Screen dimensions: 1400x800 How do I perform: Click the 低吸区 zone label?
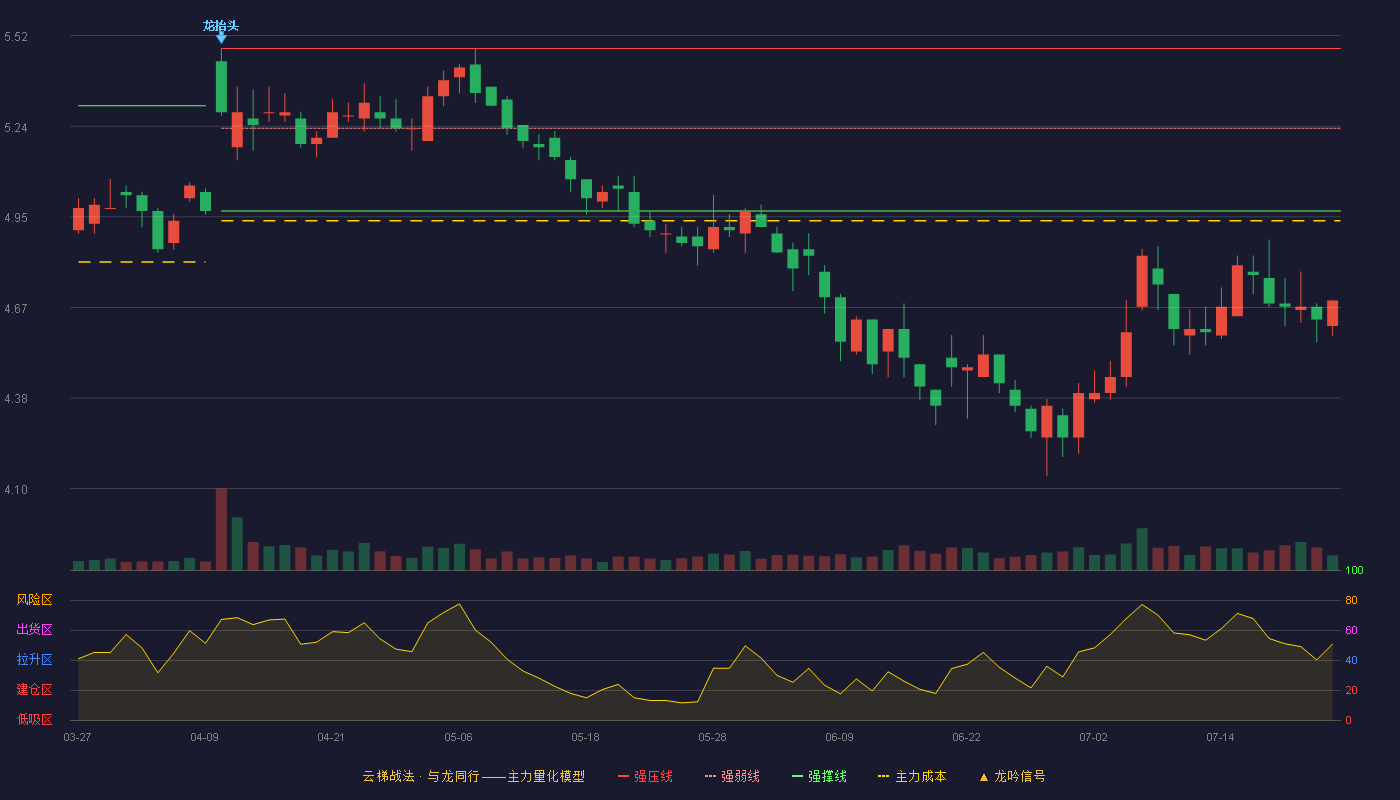(x=34, y=719)
